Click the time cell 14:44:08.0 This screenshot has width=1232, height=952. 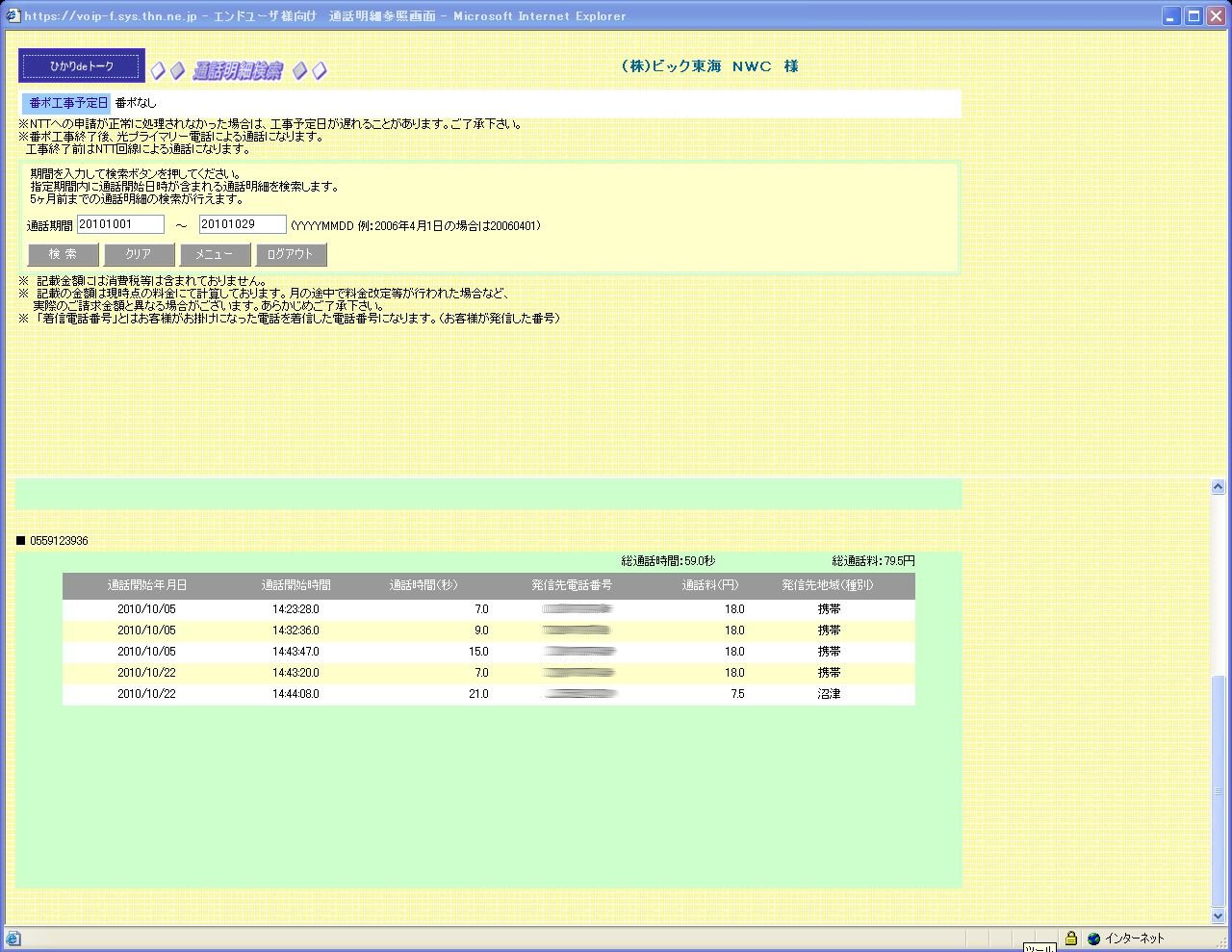point(295,694)
